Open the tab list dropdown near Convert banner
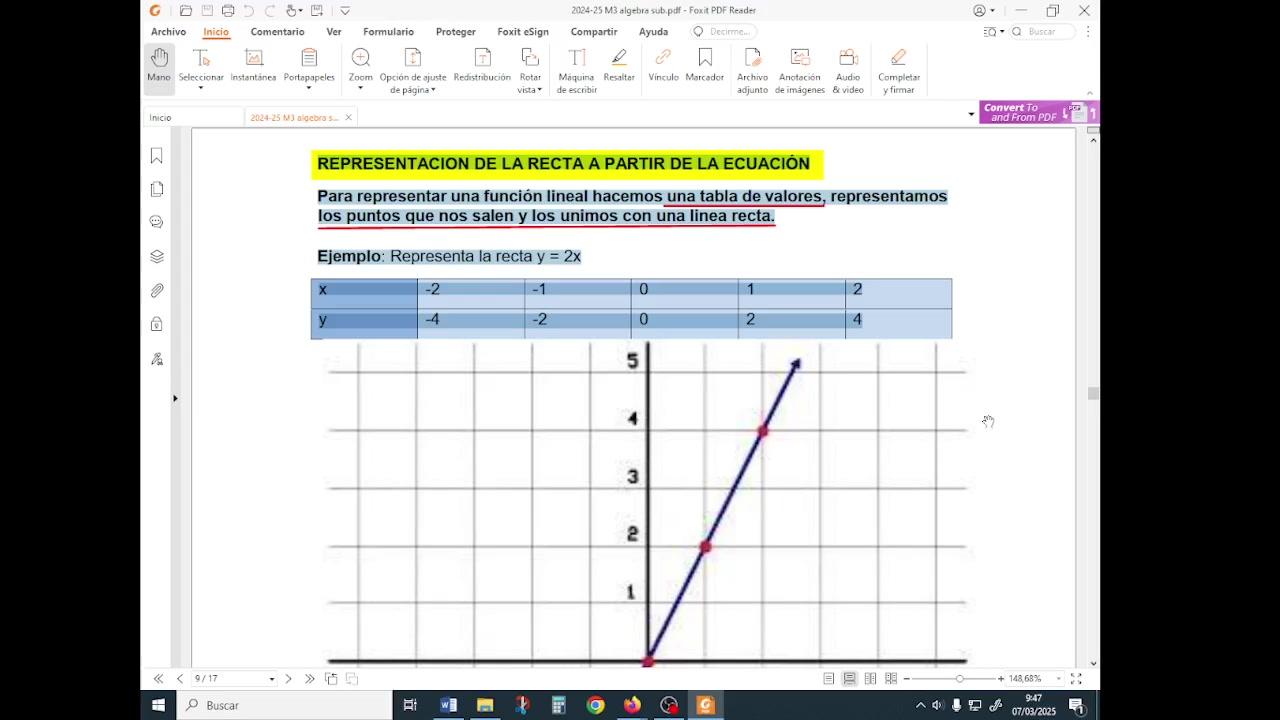Screen dimensions: 1280x720 pos(971,114)
